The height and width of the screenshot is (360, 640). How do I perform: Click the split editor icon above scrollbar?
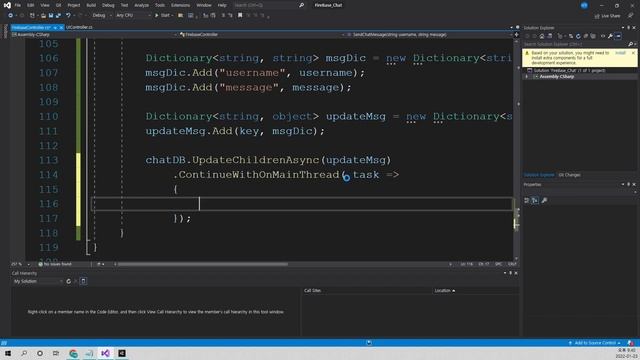(x=517, y=35)
